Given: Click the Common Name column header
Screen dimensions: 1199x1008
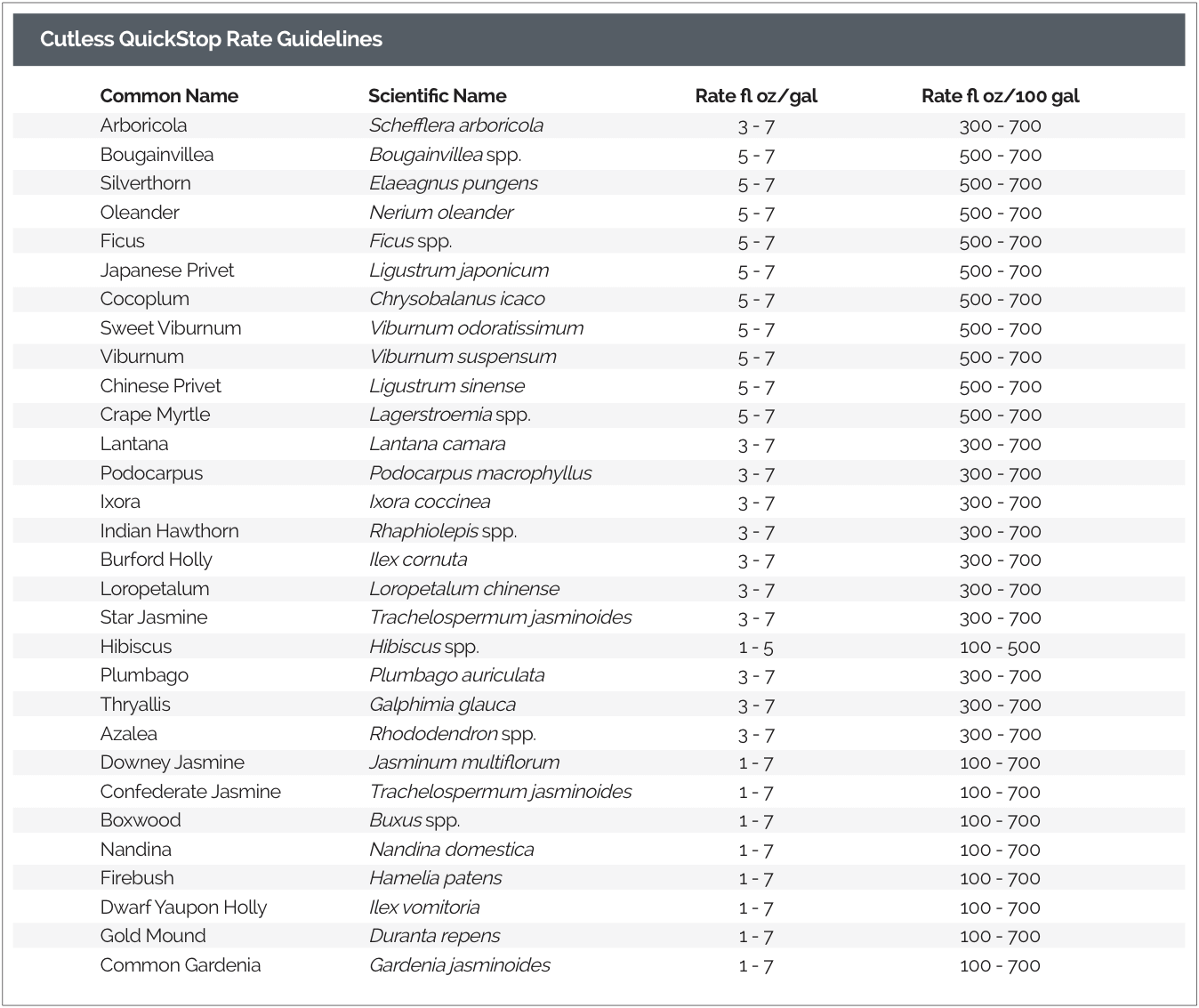Looking at the screenshot, I should click(x=169, y=96).
